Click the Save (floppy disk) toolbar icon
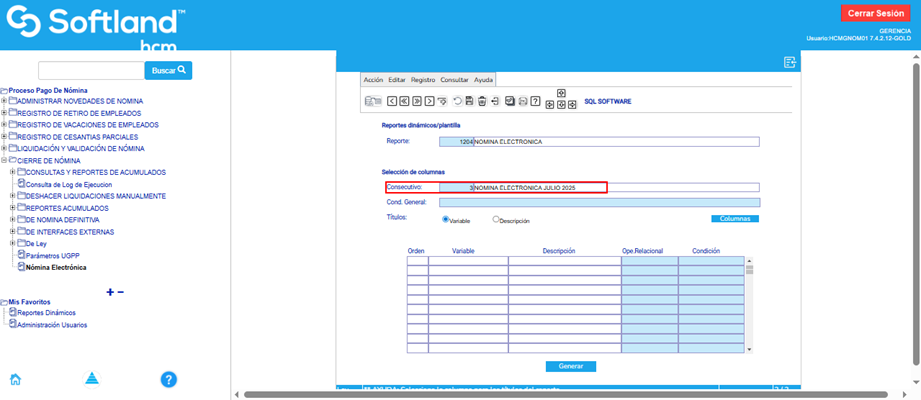This screenshot has height=400, width=921. (x=470, y=101)
